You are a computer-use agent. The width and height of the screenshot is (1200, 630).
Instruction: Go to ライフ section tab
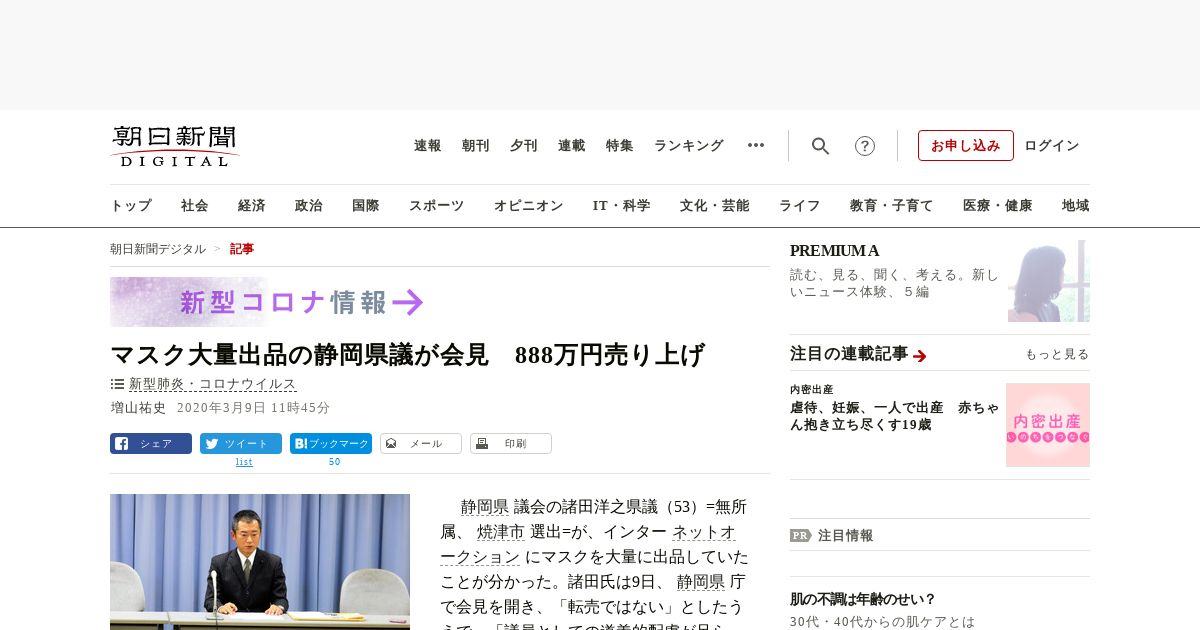(800, 206)
